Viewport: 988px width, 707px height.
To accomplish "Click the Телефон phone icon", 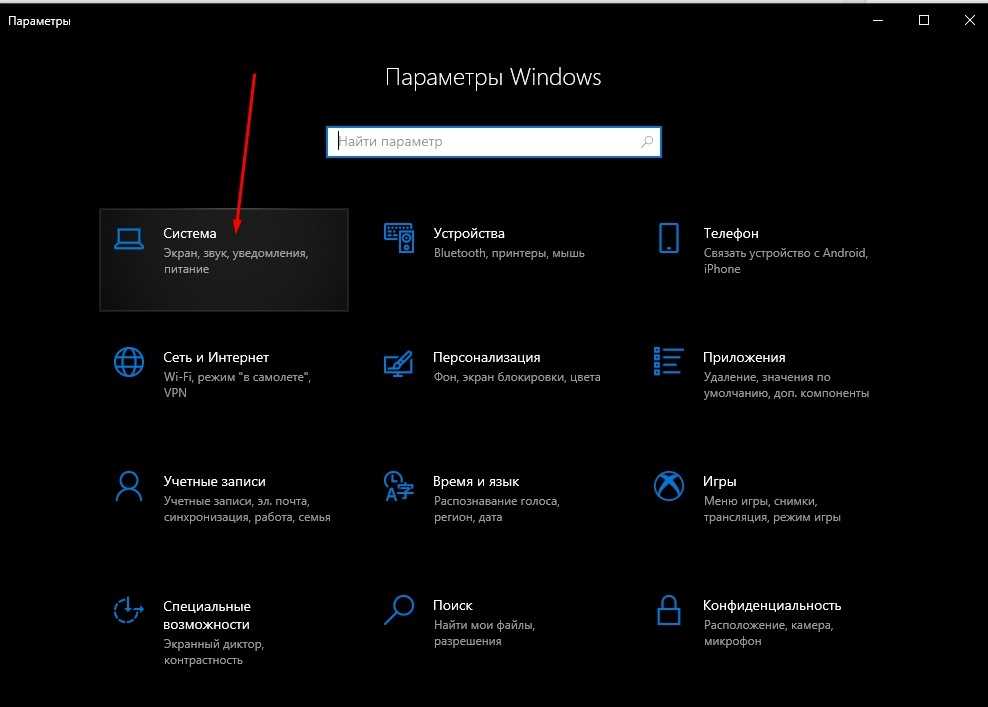I will click(668, 238).
